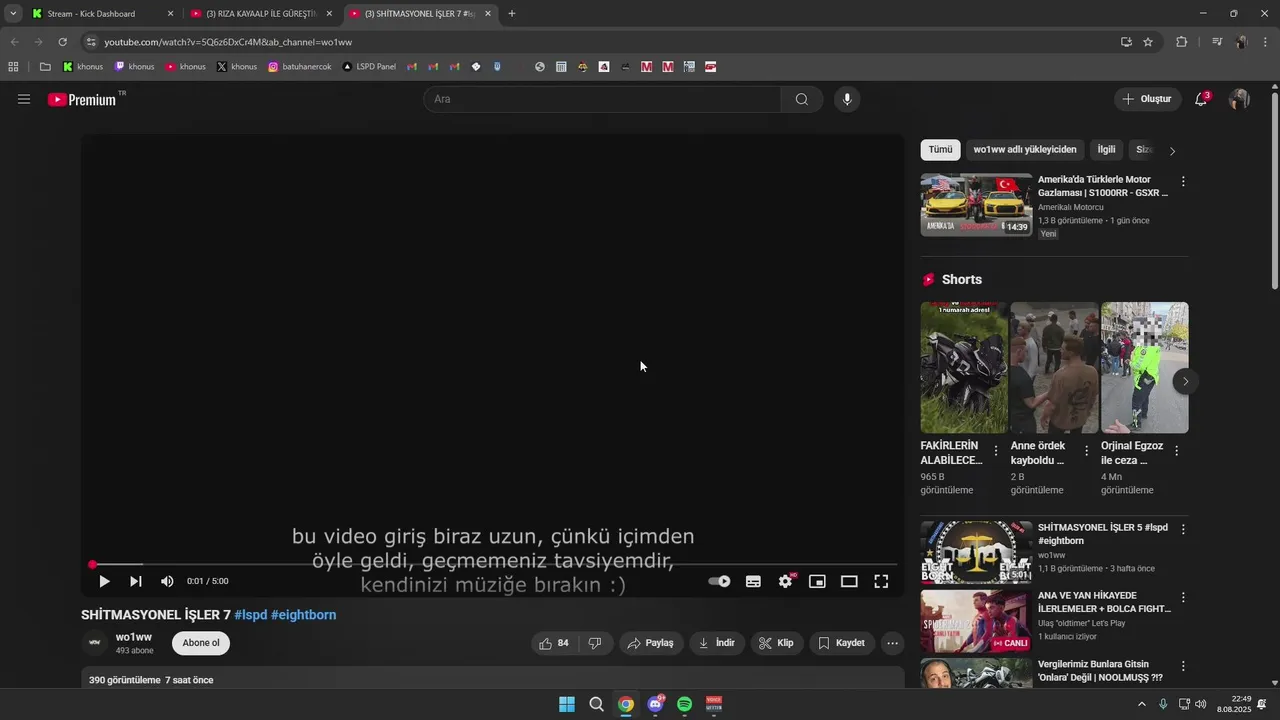Subscribe with the Abone ol button
Viewport: 1280px width, 720px height.
pyautogui.click(x=201, y=643)
